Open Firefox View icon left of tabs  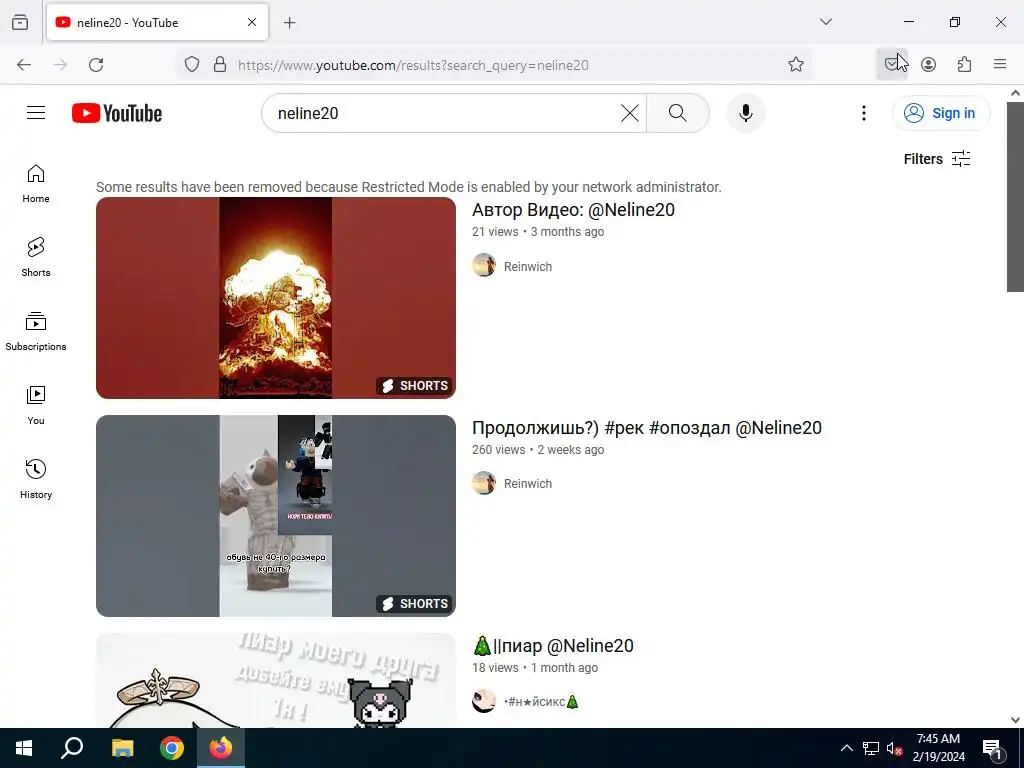pyautogui.click(x=20, y=22)
